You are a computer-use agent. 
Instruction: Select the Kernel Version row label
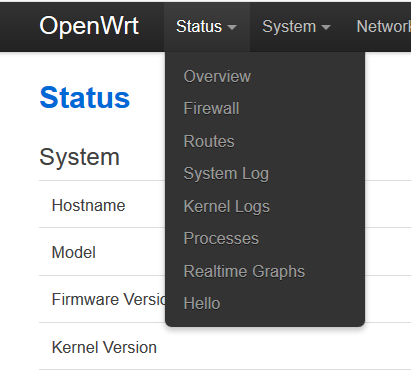click(x=104, y=347)
